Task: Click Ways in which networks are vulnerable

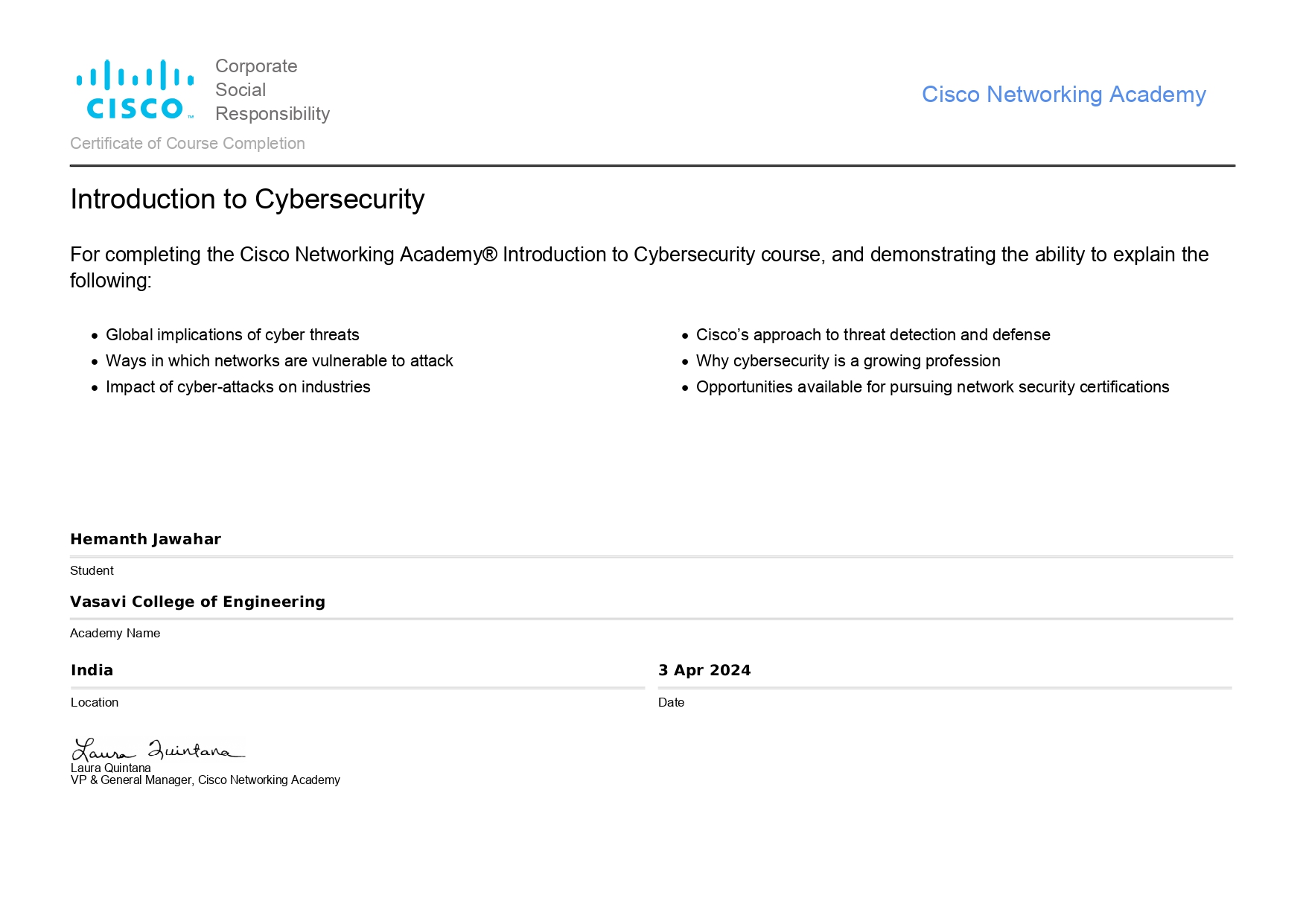Action: (279, 361)
